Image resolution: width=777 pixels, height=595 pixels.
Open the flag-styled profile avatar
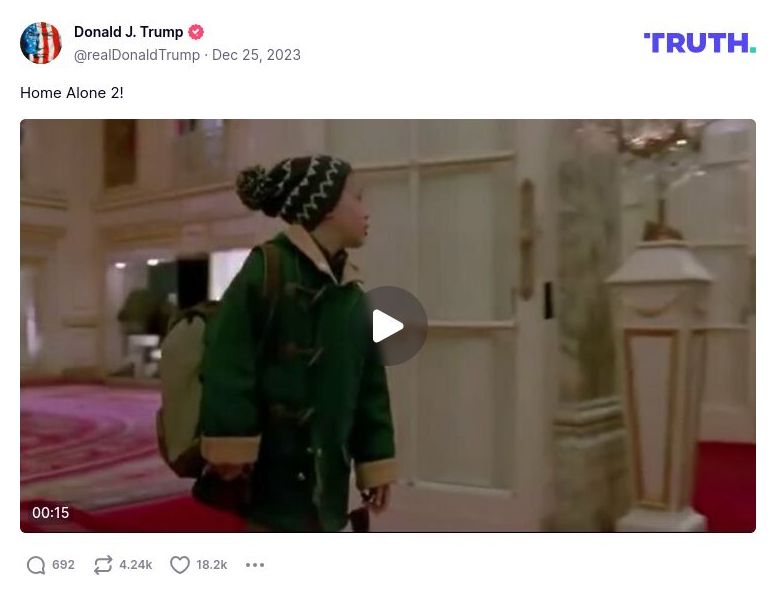coord(41,43)
